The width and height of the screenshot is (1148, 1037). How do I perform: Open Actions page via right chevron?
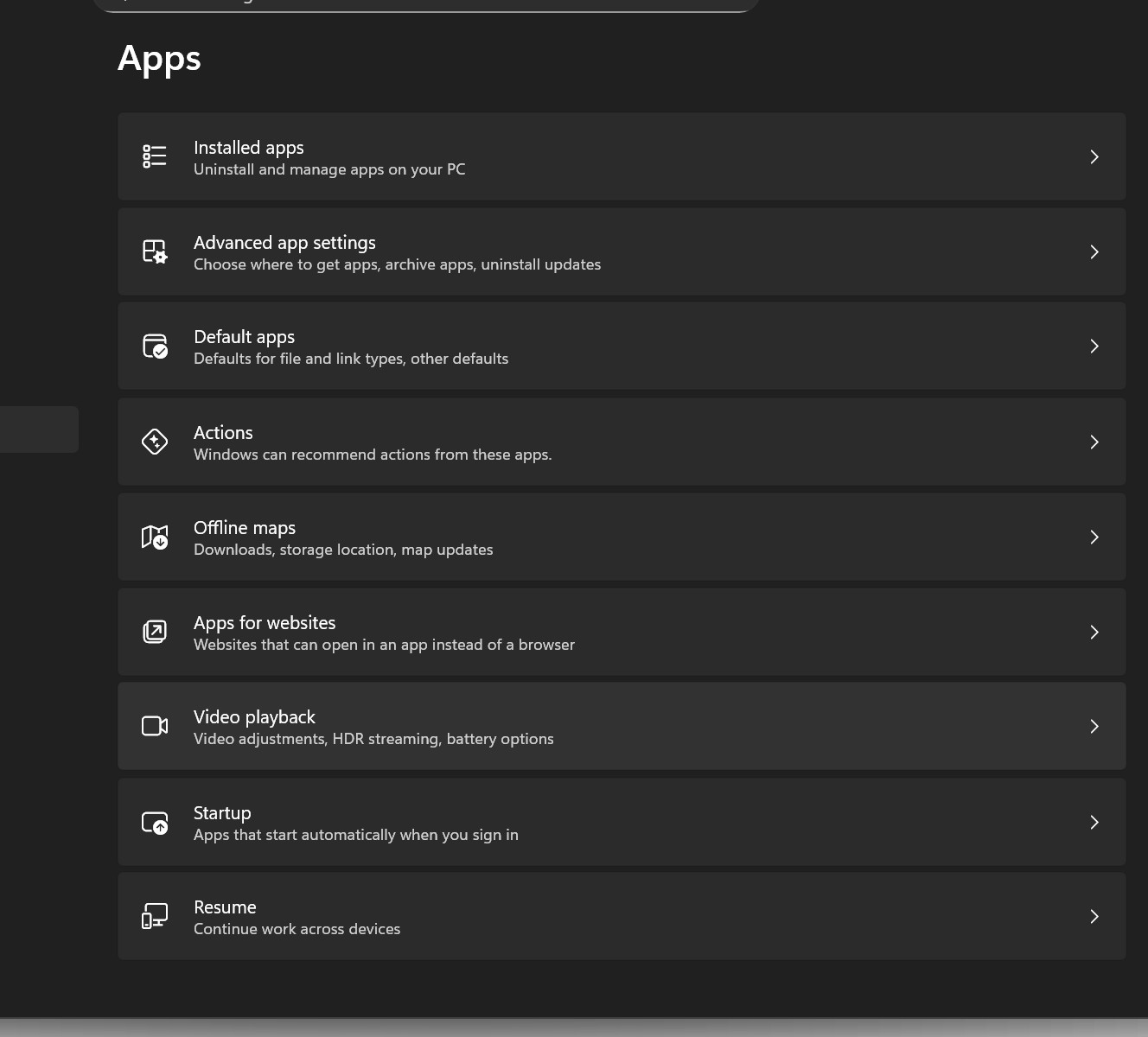click(1094, 442)
